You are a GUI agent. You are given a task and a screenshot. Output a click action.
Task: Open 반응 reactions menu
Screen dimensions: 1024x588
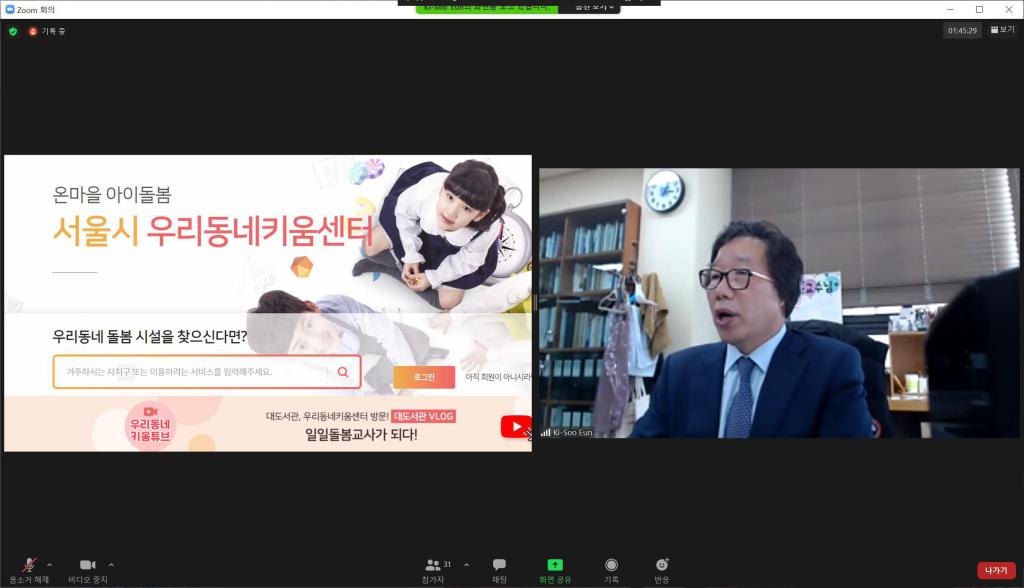coord(662,570)
